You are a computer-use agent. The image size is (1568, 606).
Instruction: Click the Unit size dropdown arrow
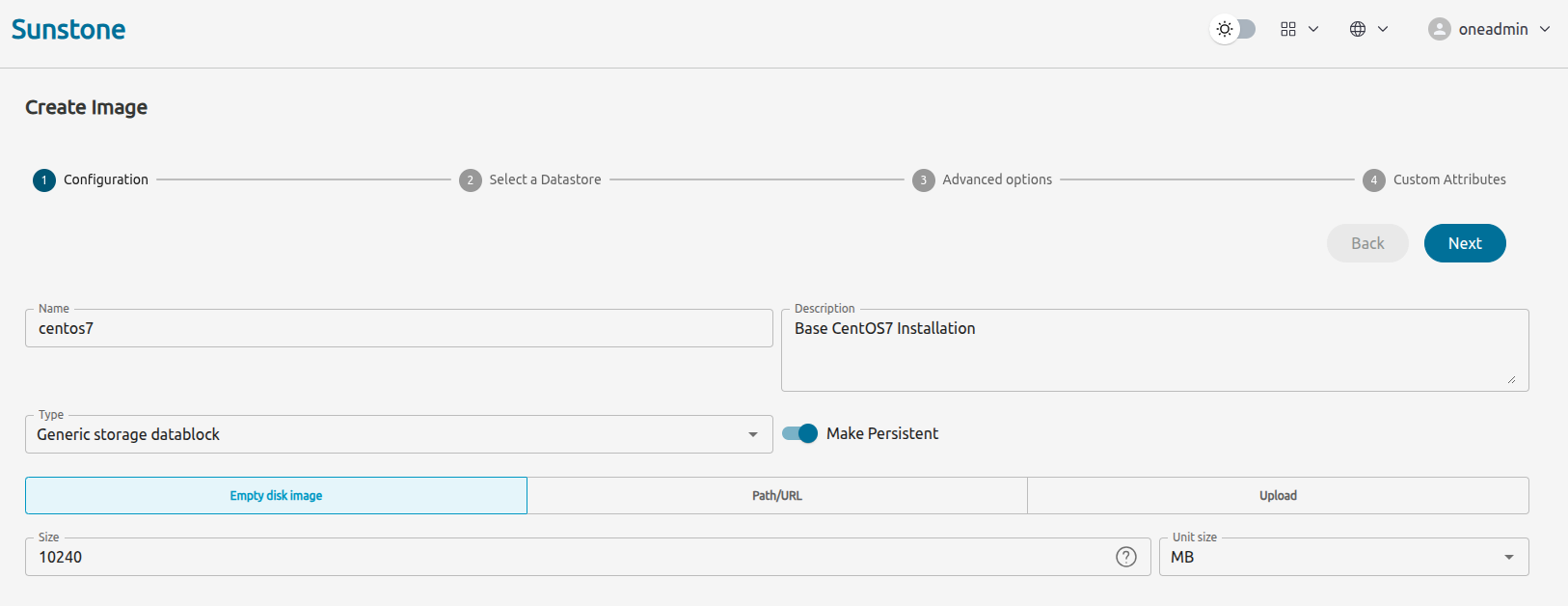pos(1509,557)
